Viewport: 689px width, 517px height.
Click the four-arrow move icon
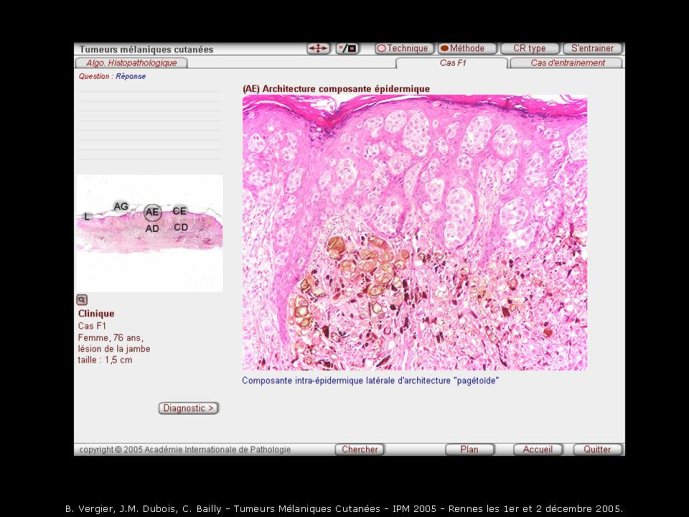click(x=318, y=49)
